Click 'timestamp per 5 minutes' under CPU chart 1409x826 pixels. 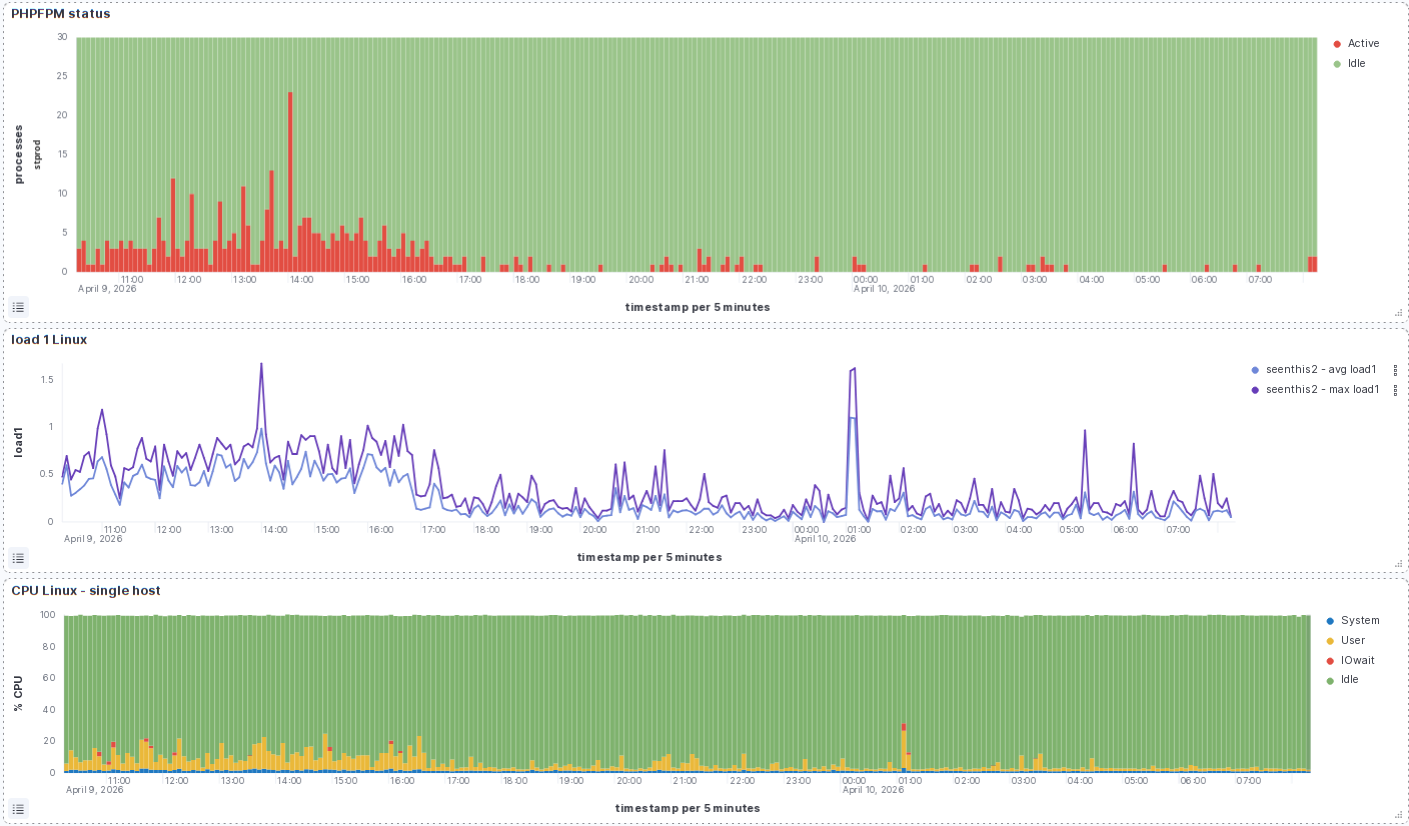(688, 808)
